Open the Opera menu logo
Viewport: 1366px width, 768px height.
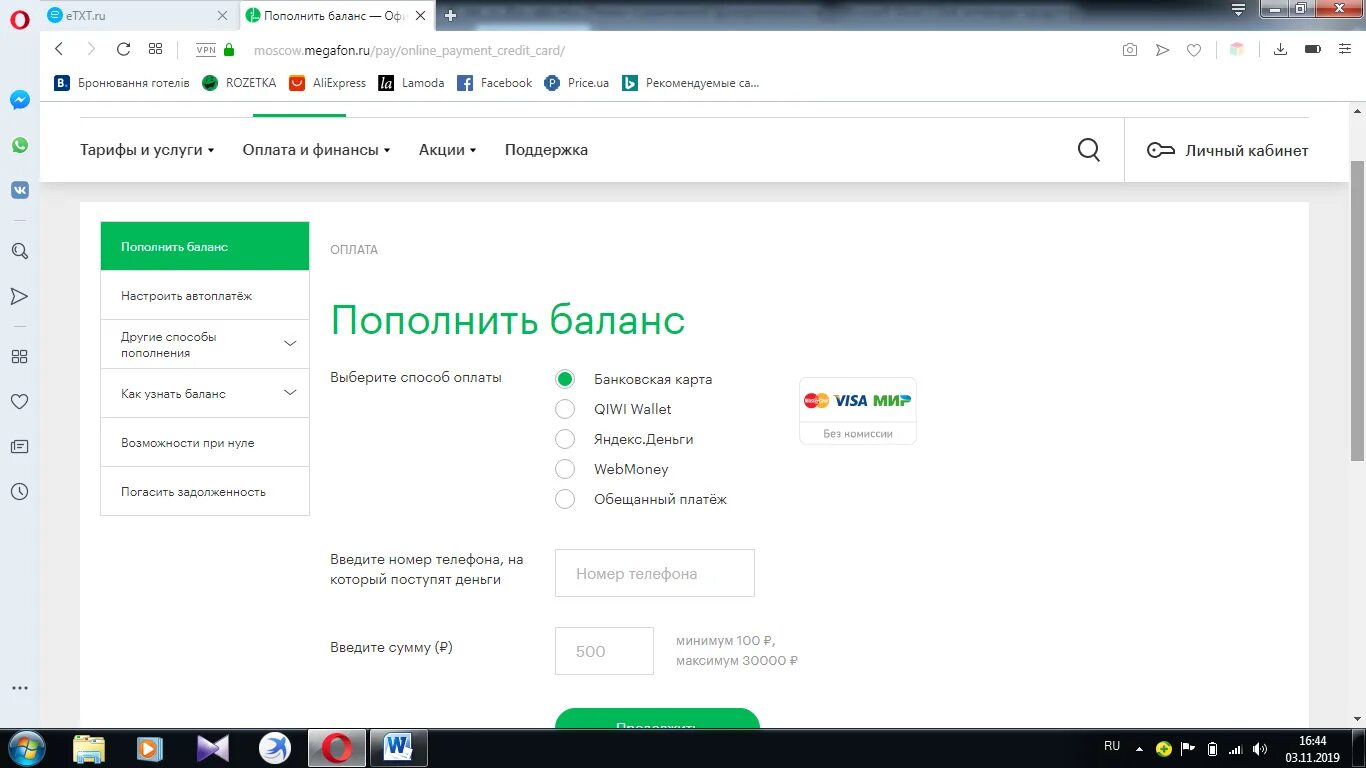coord(20,18)
